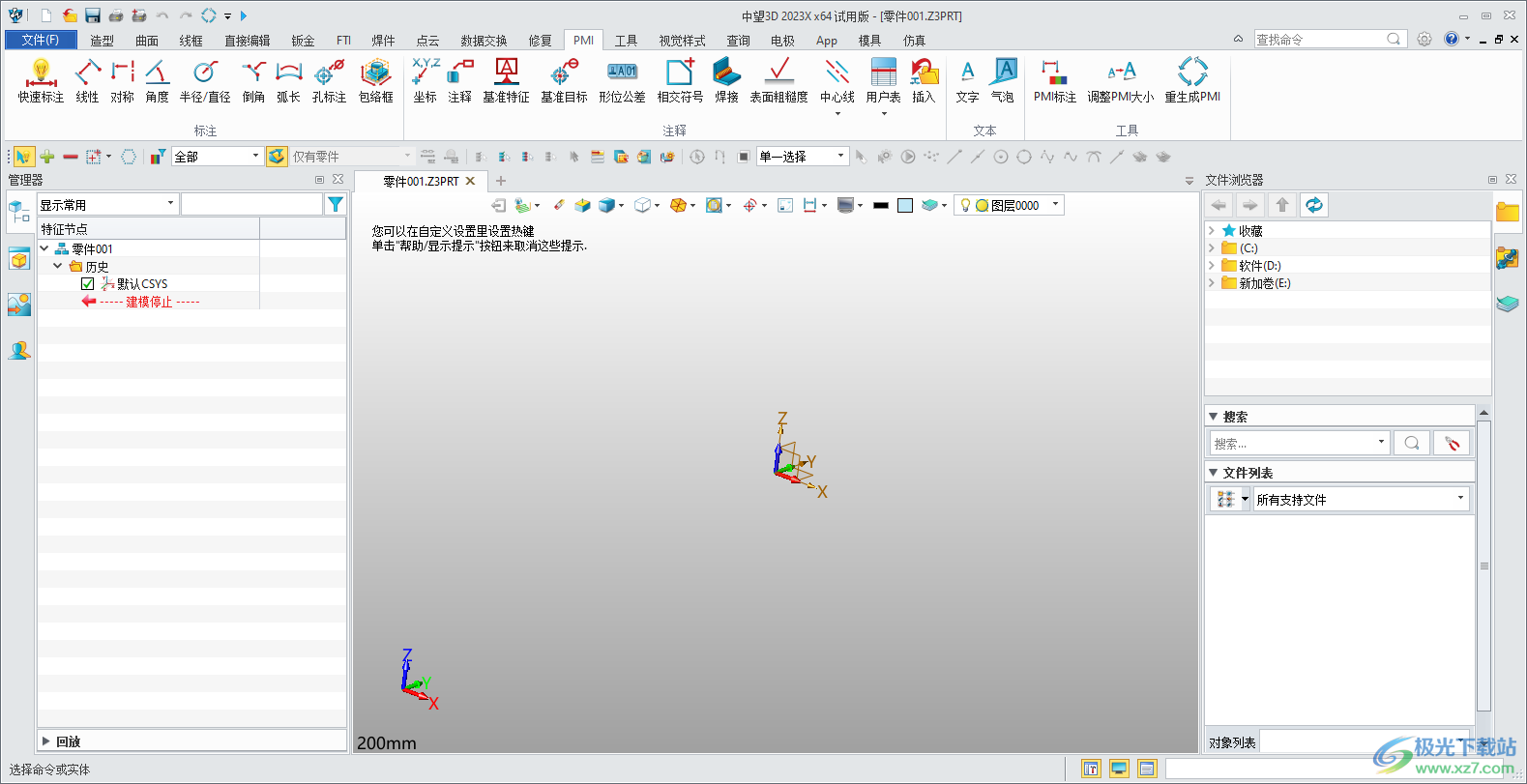Switch to the 仿真 simulation tab
This screenshot has height=784, width=1527.
[914, 41]
